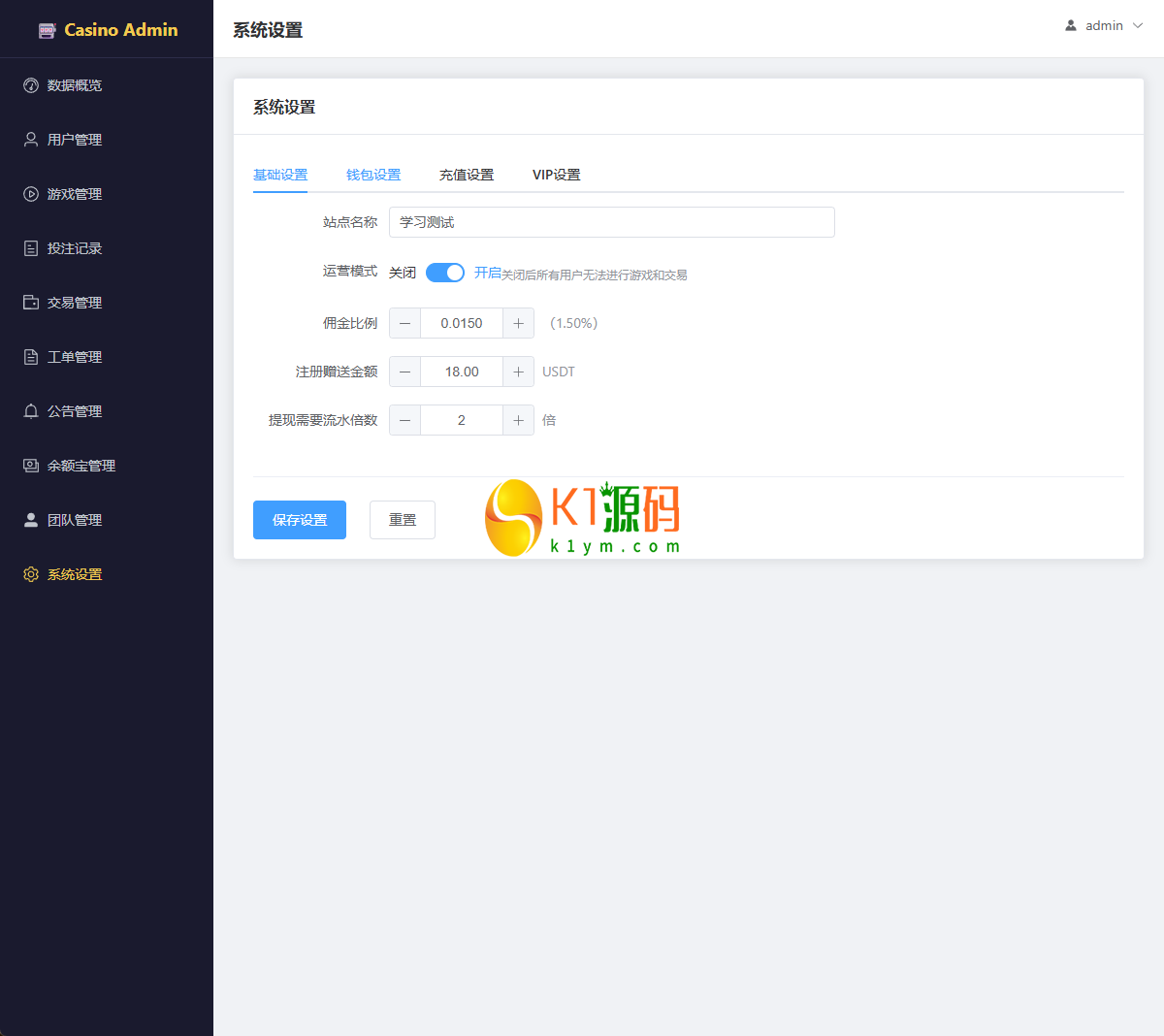Viewport: 1164px width, 1036px height.
Task: Switch to the VIP设置 tab
Action: coord(557,175)
